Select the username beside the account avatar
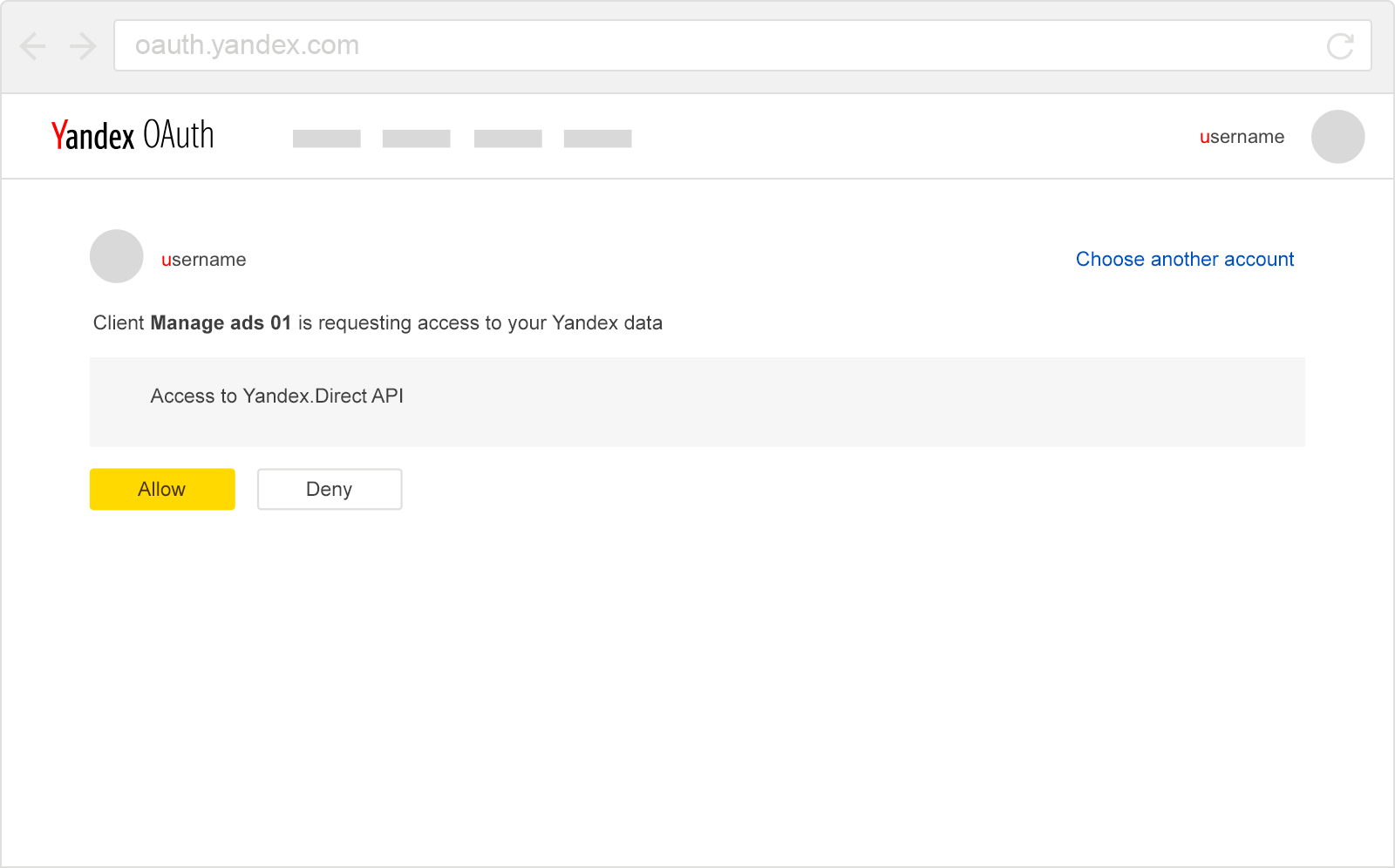The height and width of the screenshot is (868, 1395). coord(203,259)
